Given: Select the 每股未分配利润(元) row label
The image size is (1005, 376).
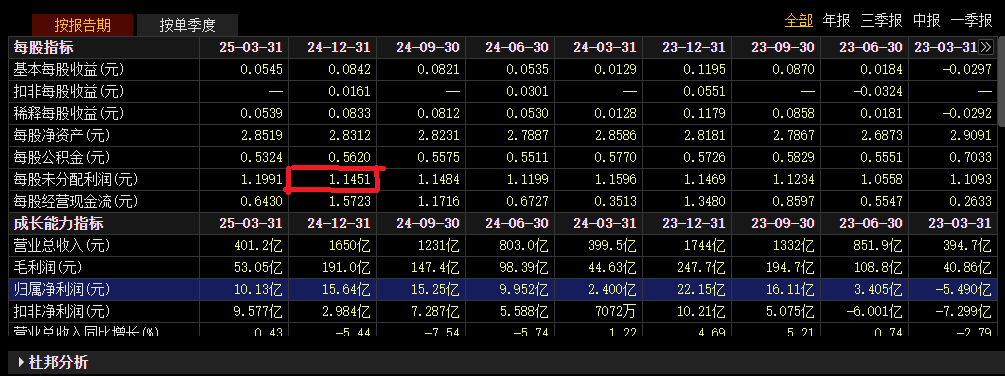Looking at the screenshot, I should pyautogui.click(x=76, y=180).
